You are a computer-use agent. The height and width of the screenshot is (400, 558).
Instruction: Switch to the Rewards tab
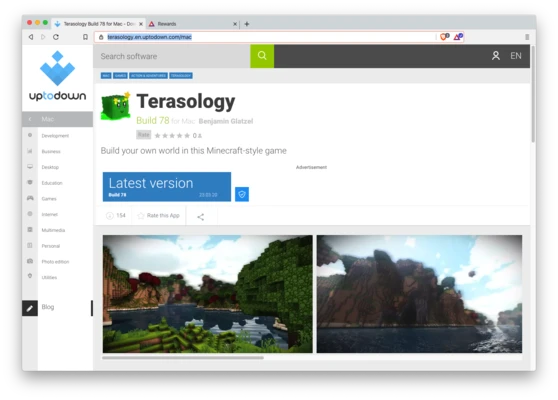192,24
